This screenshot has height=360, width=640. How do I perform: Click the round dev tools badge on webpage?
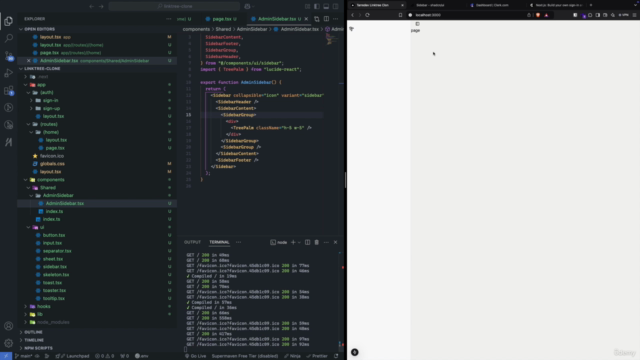point(355,352)
